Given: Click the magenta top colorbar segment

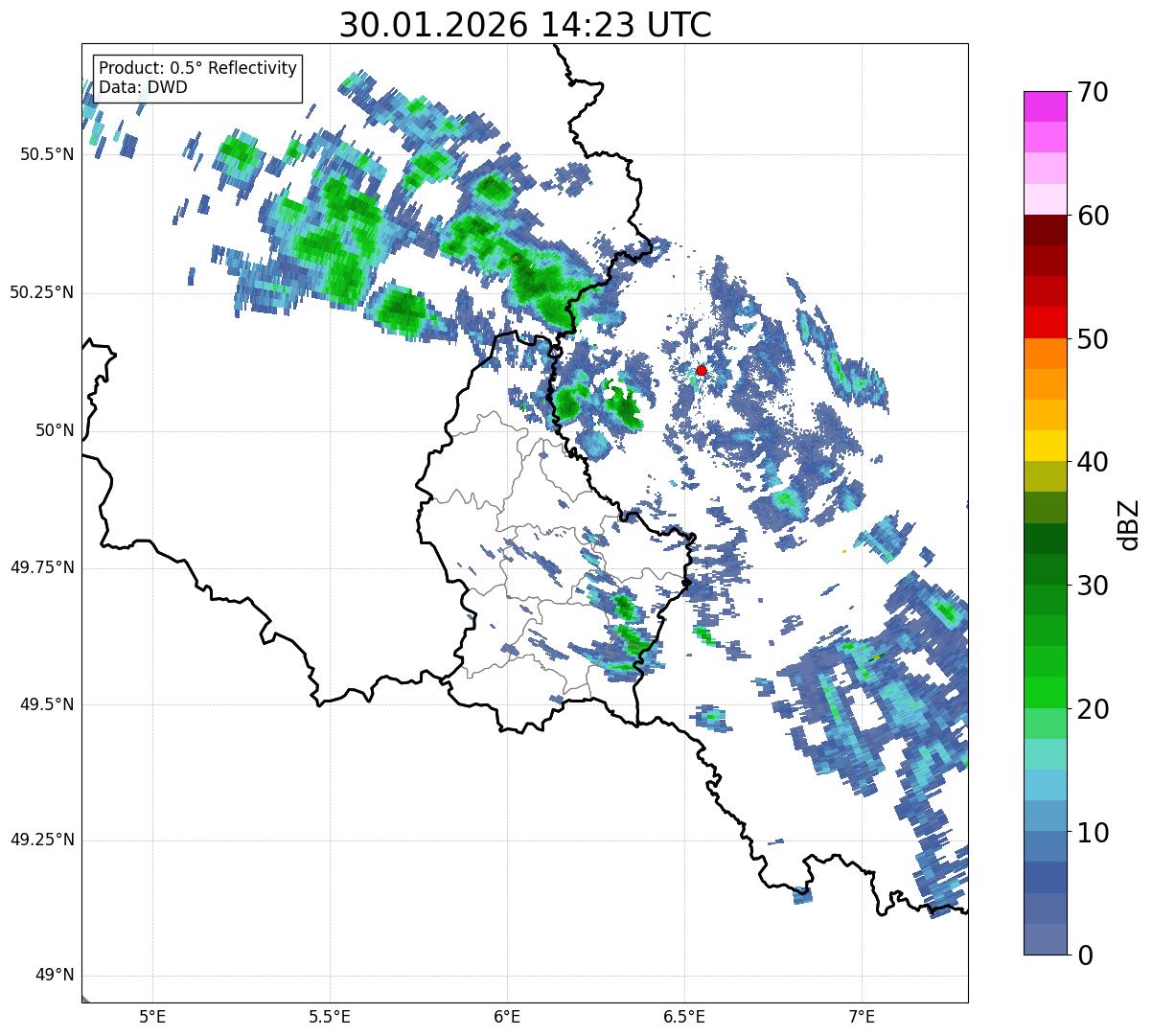Looking at the screenshot, I should [1045, 106].
